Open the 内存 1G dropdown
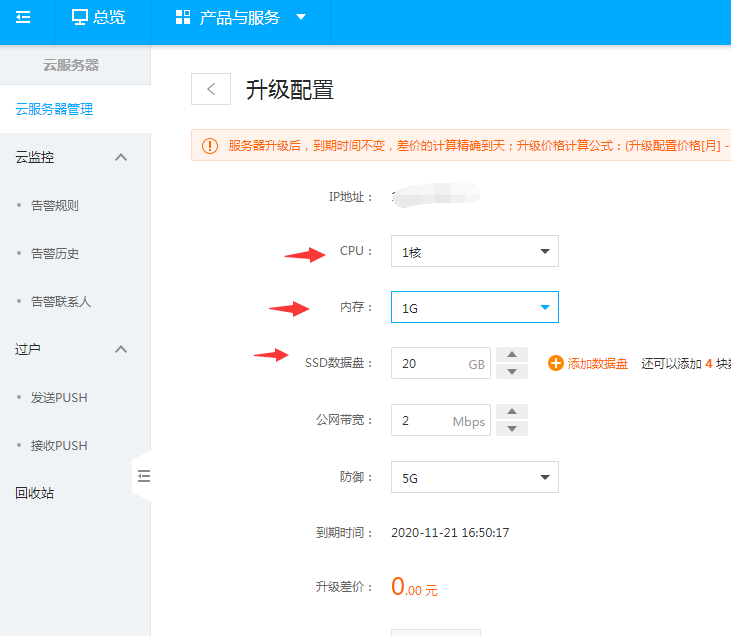This screenshot has height=636, width=731. [x=474, y=308]
